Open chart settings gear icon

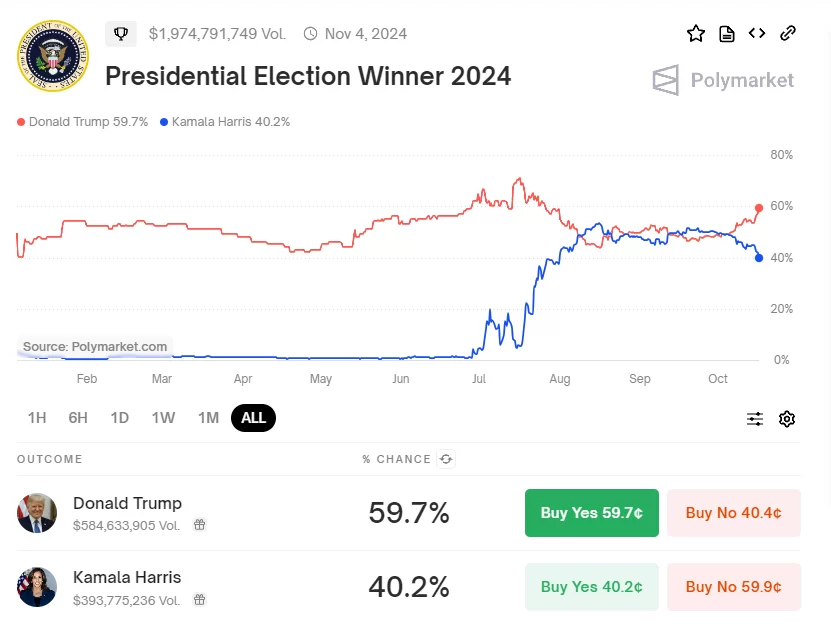click(787, 419)
